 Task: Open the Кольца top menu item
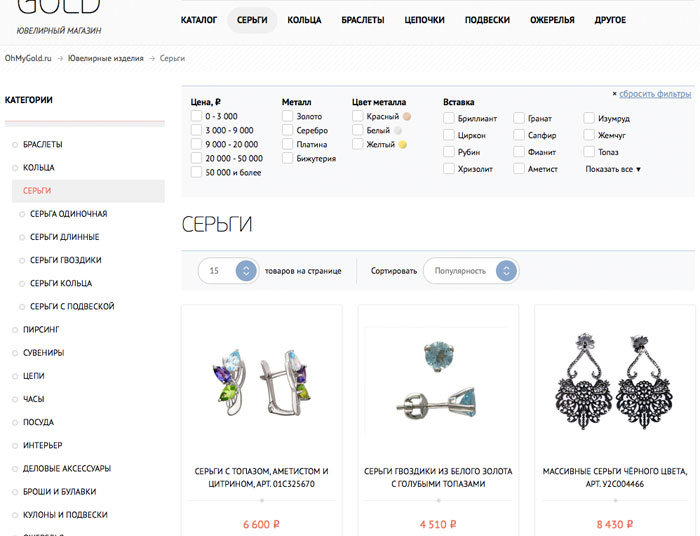click(304, 20)
